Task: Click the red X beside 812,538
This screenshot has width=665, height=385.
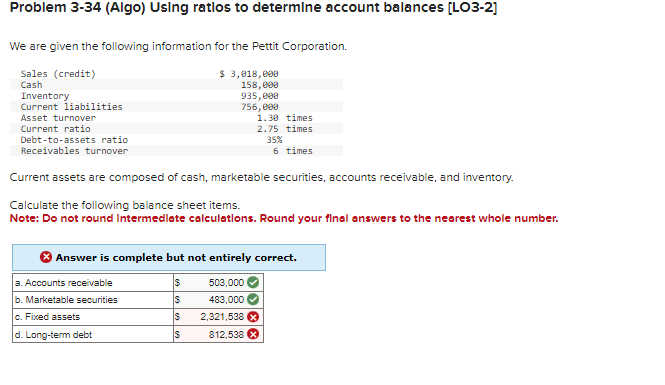Action: pyautogui.click(x=253, y=335)
